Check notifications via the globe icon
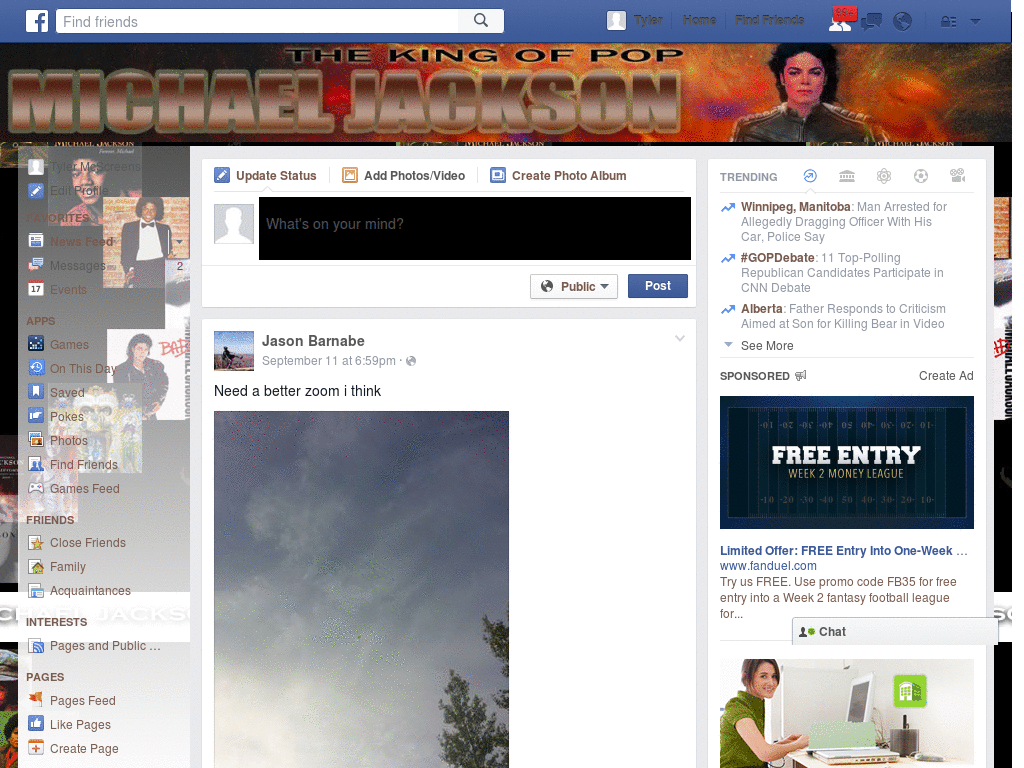Image resolution: width=1024 pixels, height=768 pixels. pyautogui.click(x=902, y=19)
